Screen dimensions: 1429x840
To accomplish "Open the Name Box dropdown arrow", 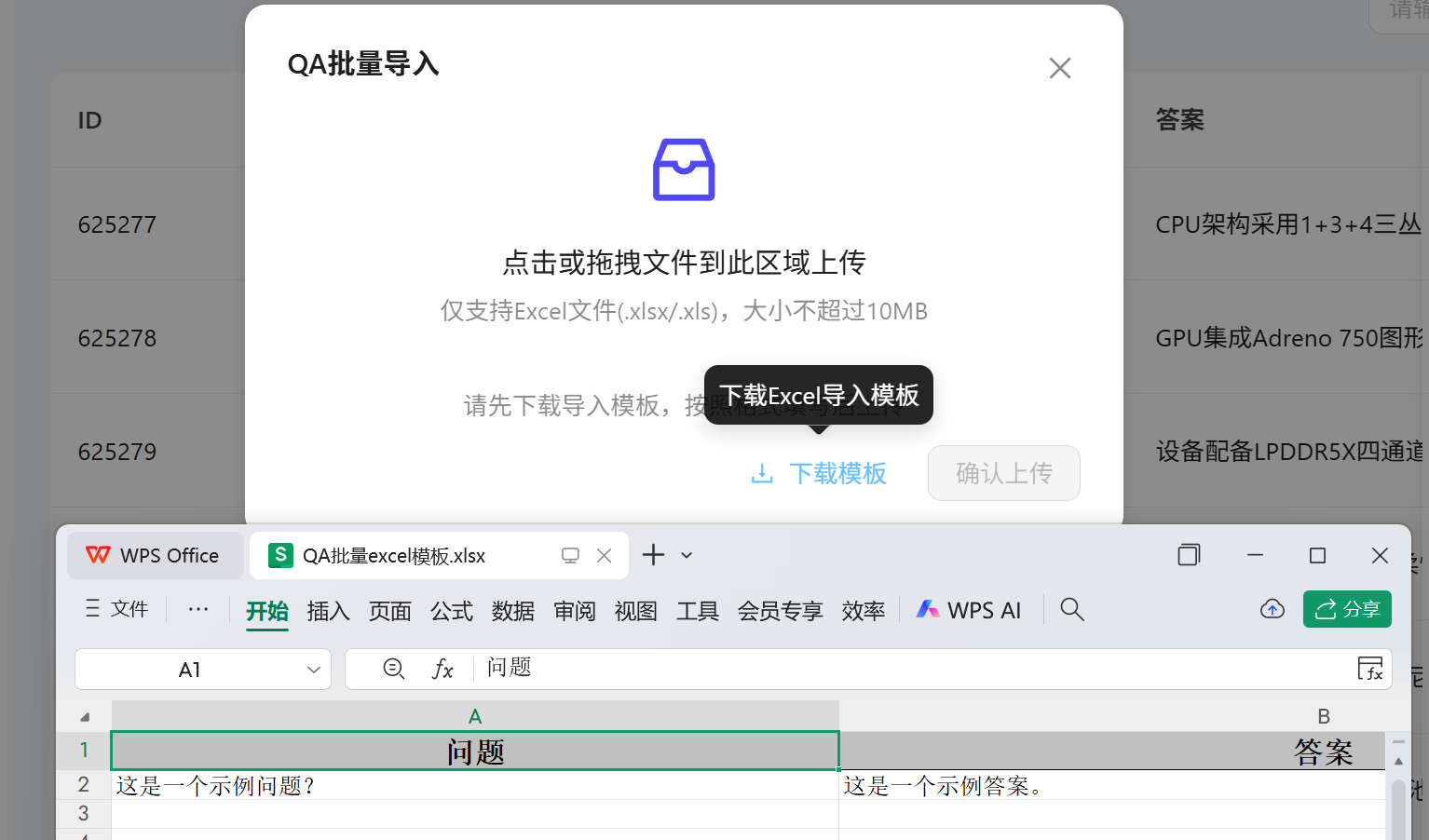I will (x=312, y=669).
